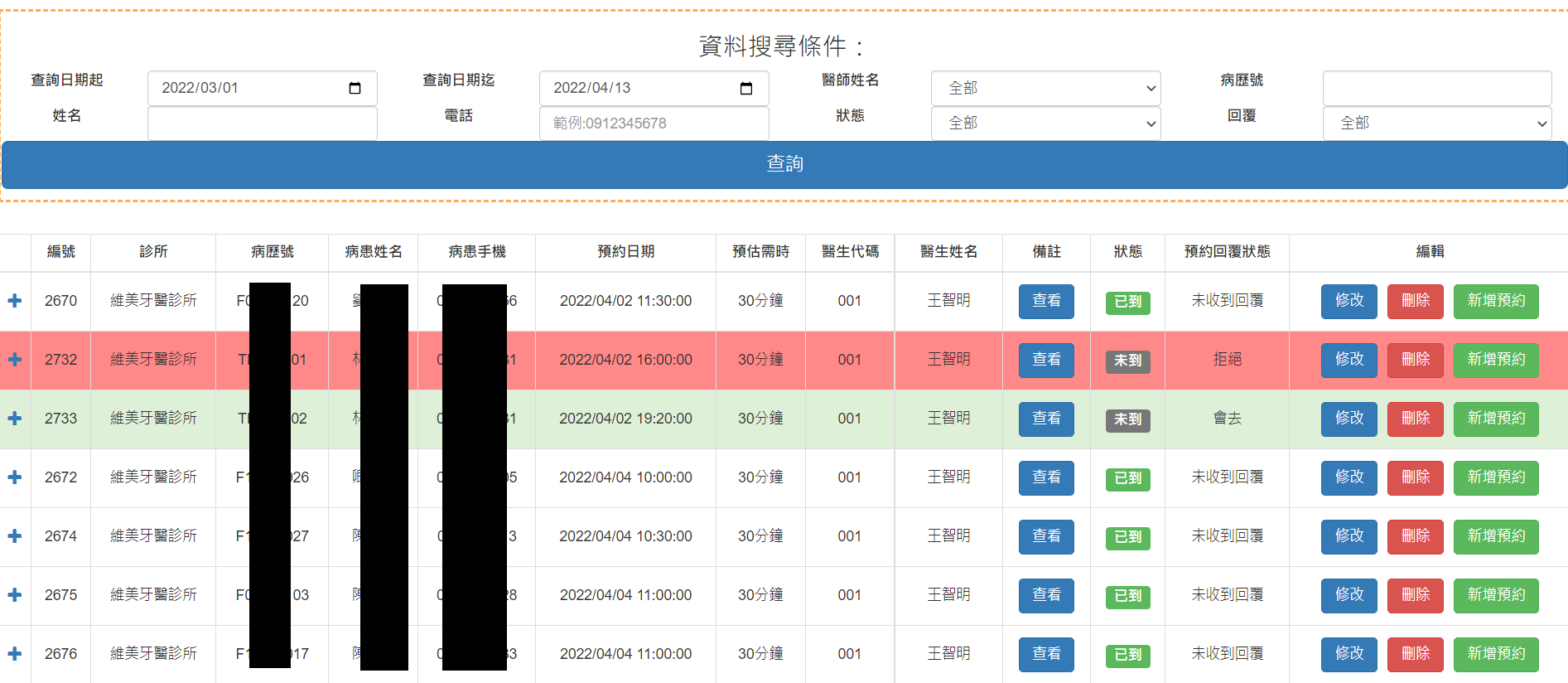Open the 醫師姓名 dropdown
Viewport: 1568px width, 683px height.
tap(1045, 88)
